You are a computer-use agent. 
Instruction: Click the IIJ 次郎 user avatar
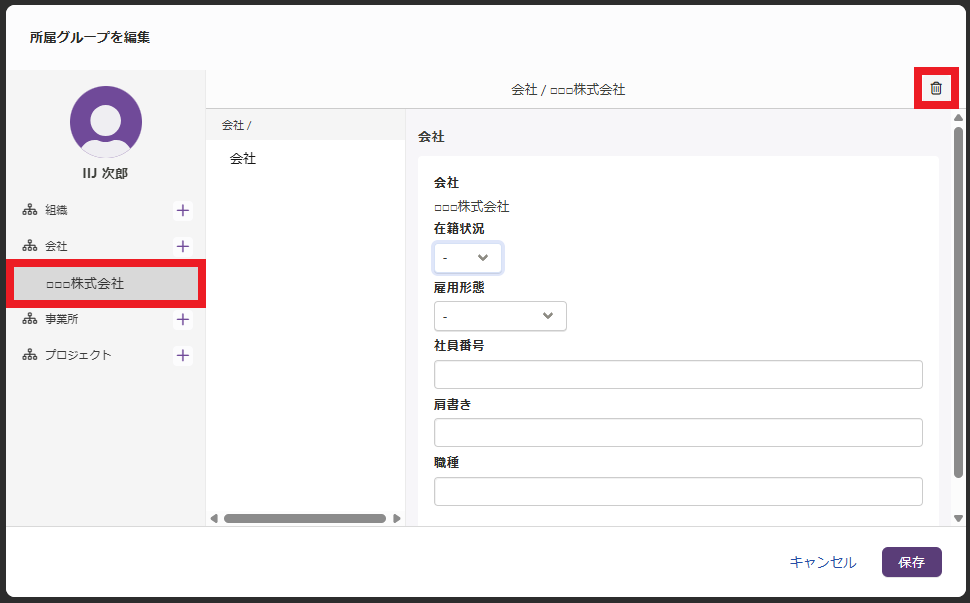[x=106, y=122]
